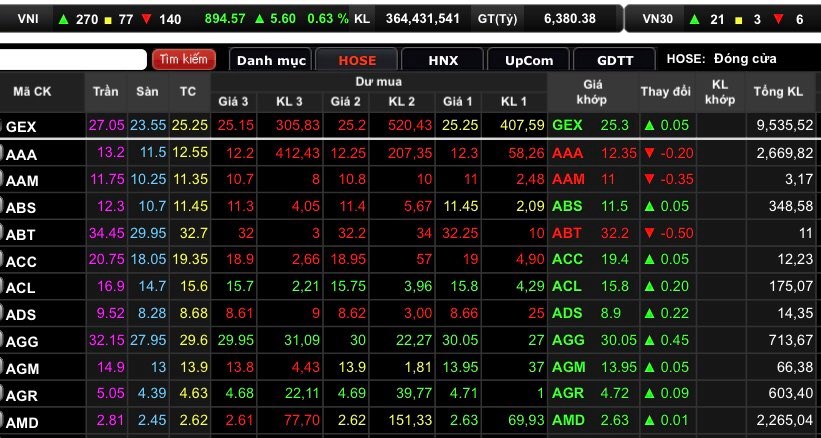Click the green up arrow in AGG row

click(x=649, y=341)
